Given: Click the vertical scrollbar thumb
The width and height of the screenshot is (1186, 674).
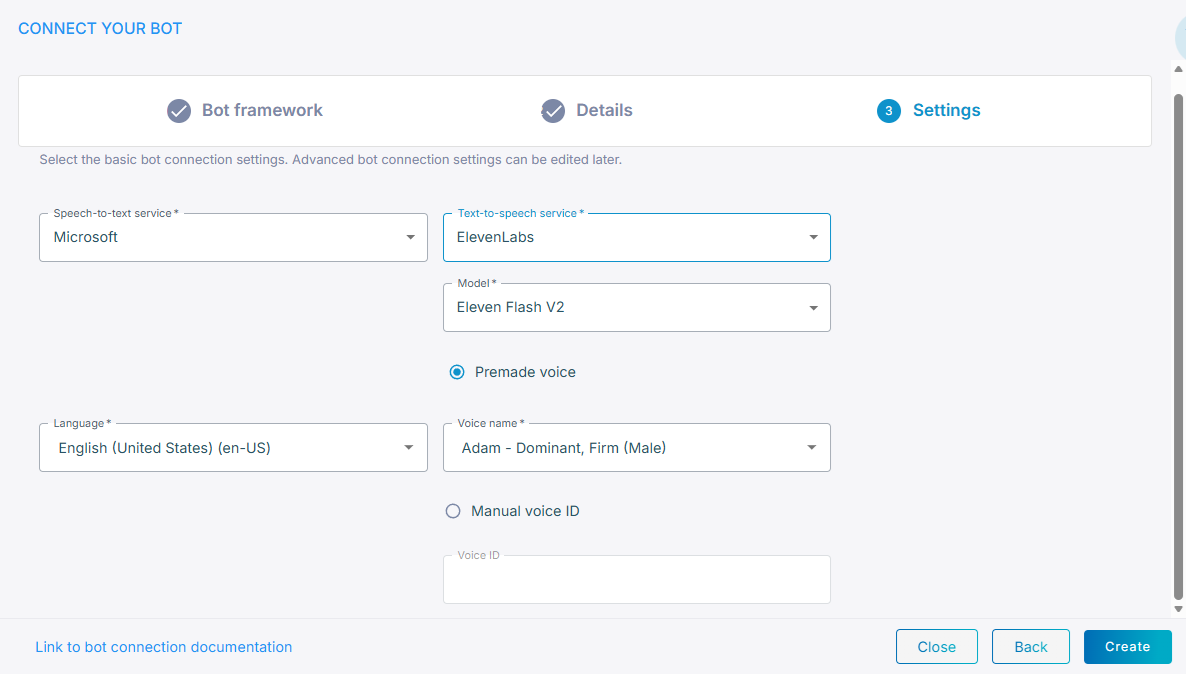Looking at the screenshot, I should coord(1178,340).
